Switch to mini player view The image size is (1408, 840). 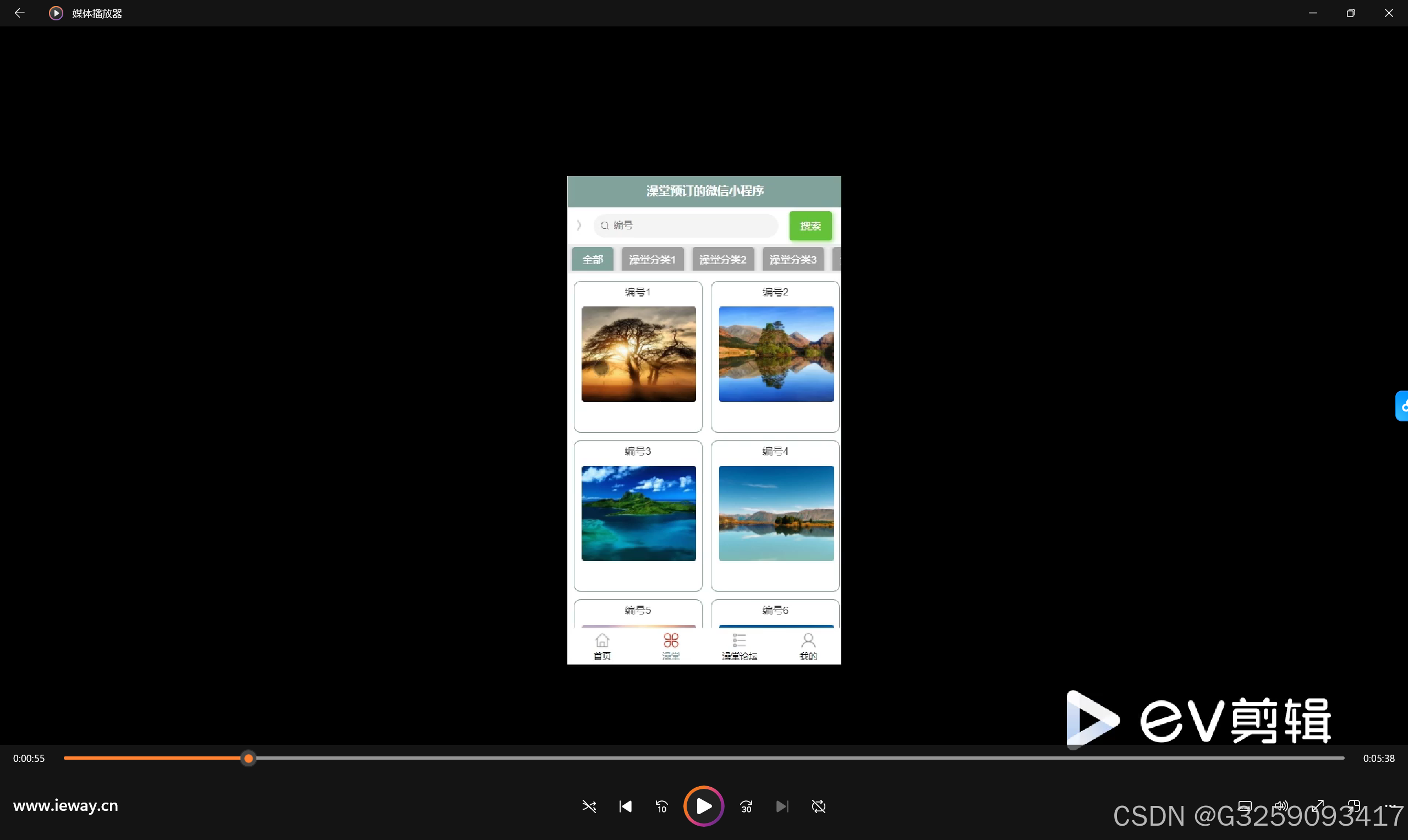[x=1354, y=805]
